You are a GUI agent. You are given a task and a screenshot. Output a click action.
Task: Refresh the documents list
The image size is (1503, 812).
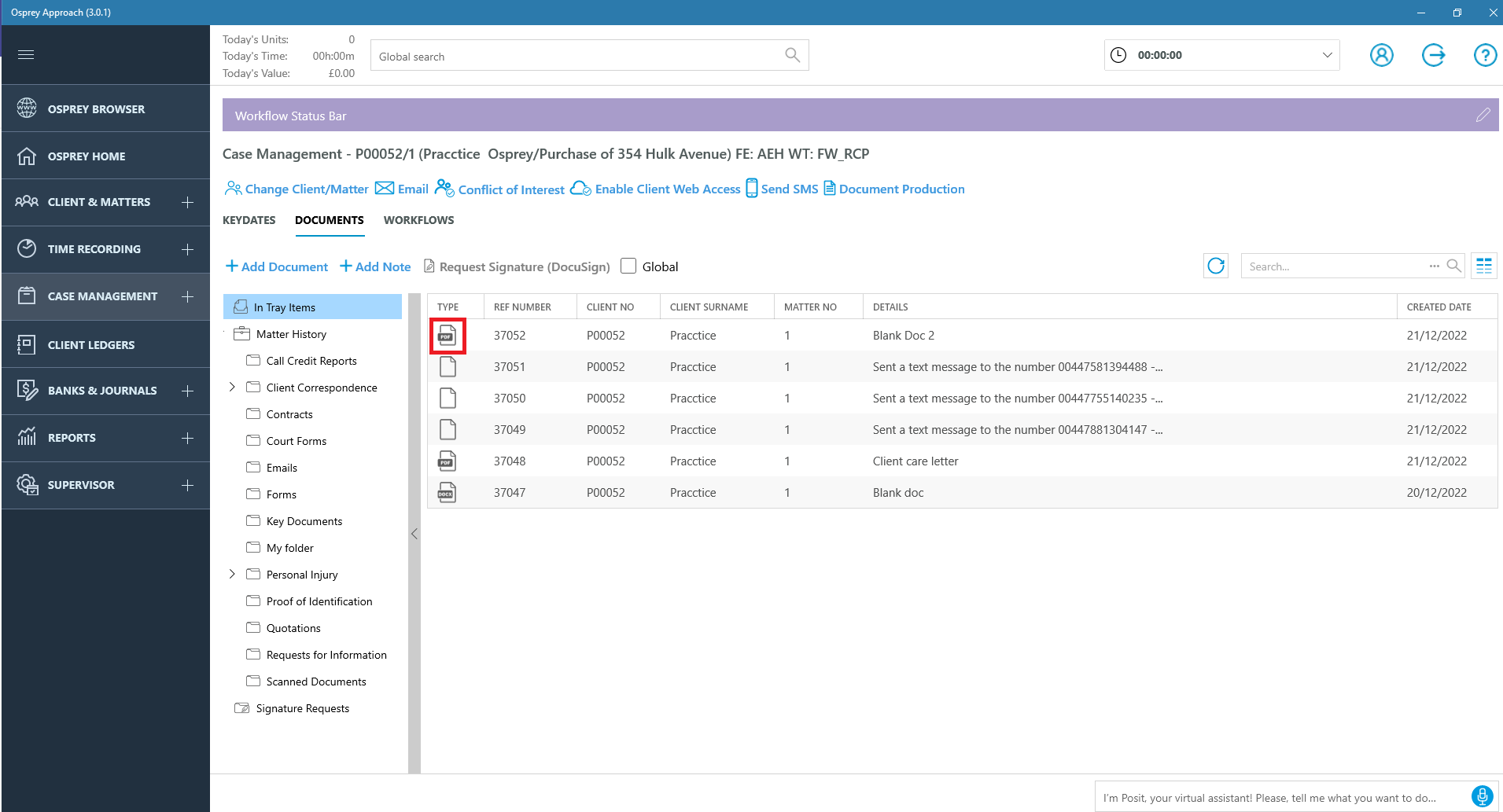pos(1215,266)
